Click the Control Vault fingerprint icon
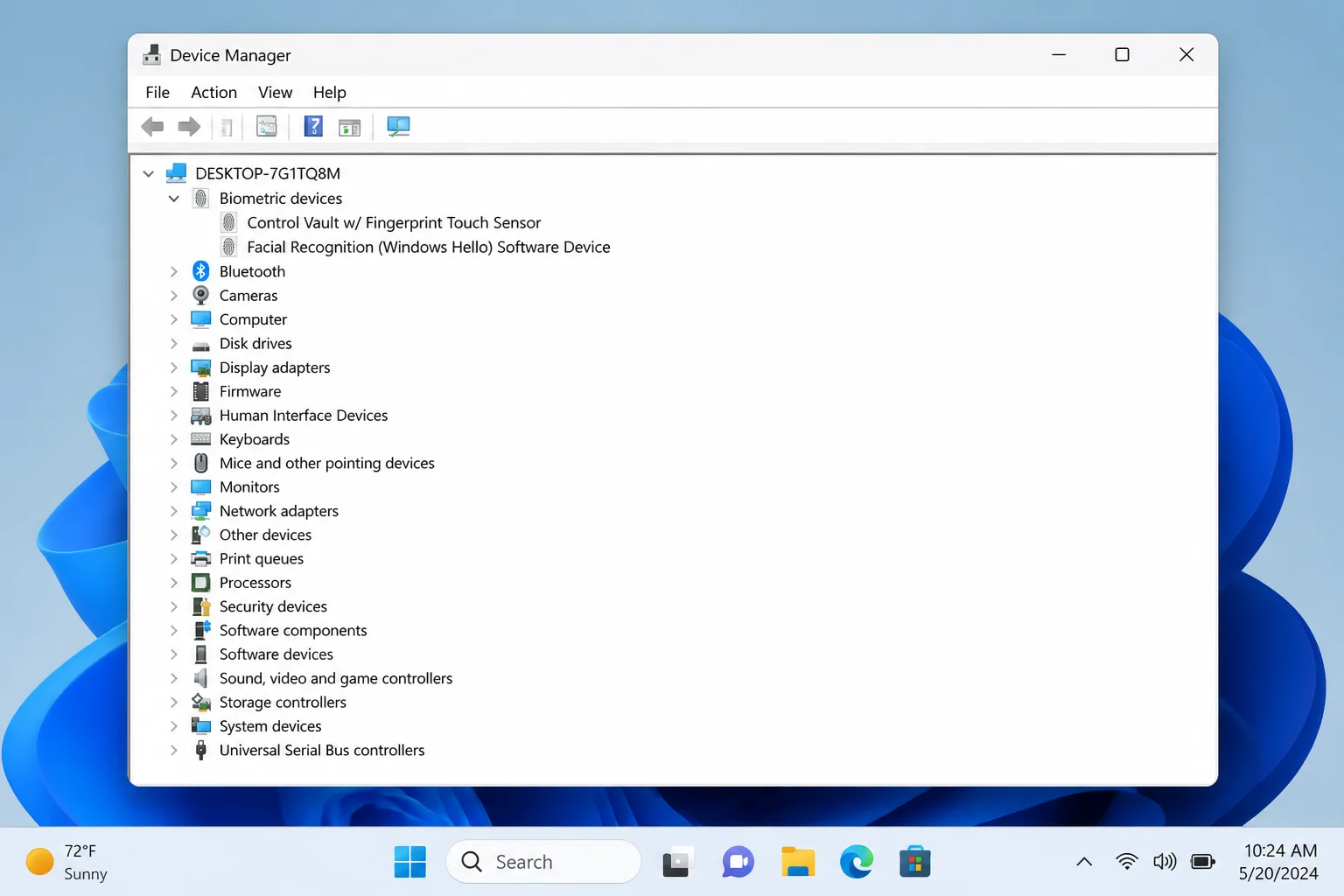The height and width of the screenshot is (896, 1344). pyautogui.click(x=228, y=222)
